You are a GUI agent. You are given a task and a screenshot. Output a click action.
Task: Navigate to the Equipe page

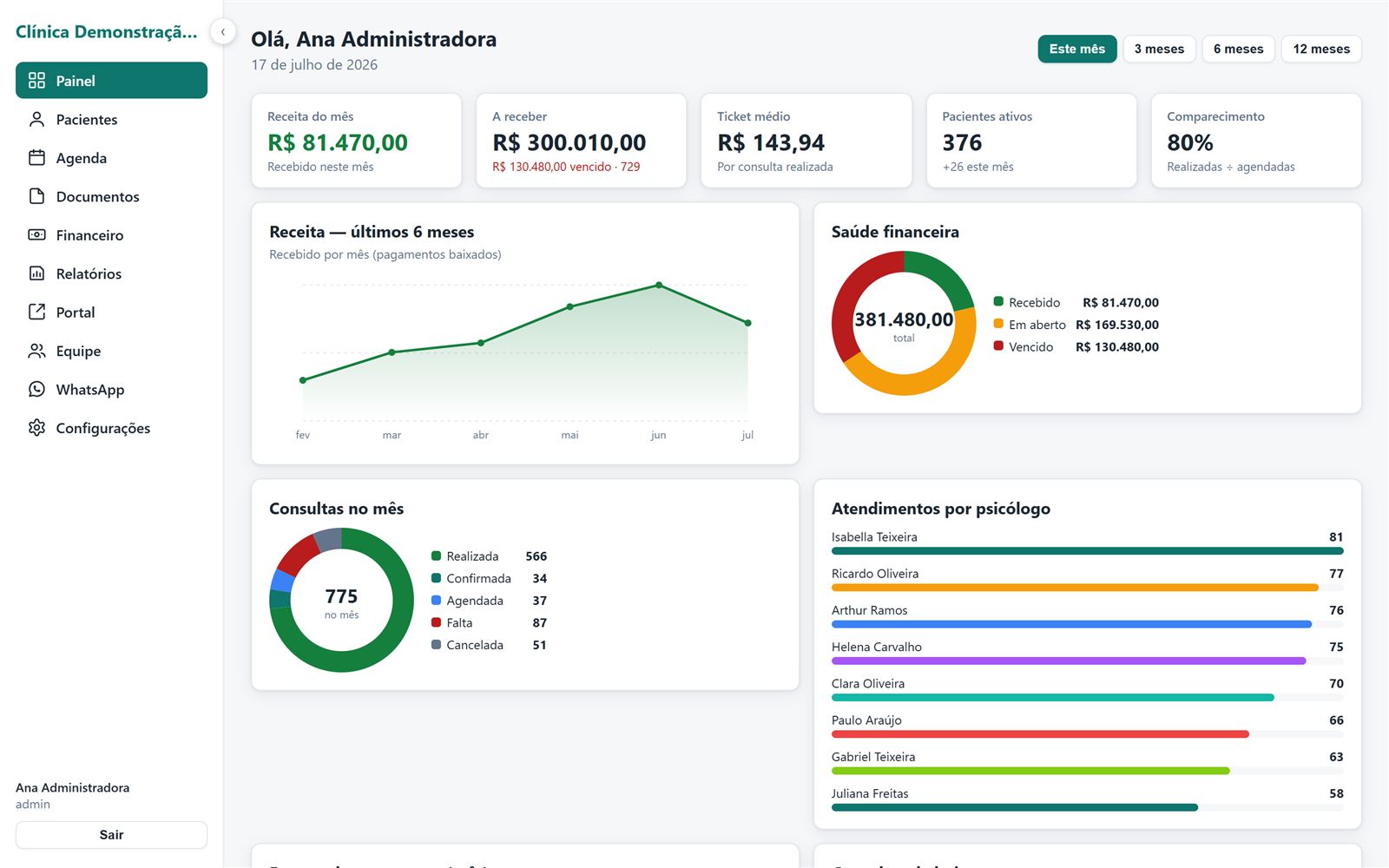point(111,351)
